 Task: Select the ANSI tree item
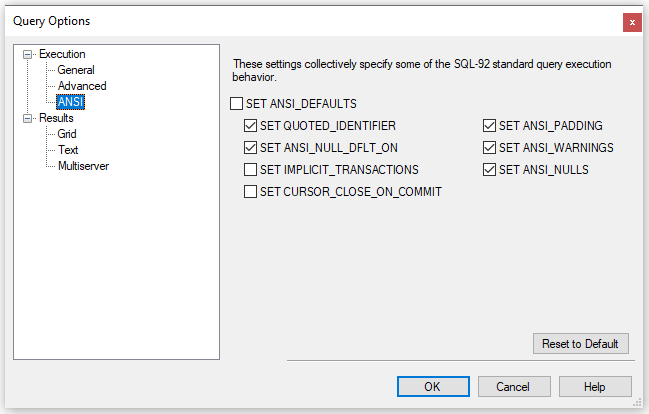tap(70, 102)
